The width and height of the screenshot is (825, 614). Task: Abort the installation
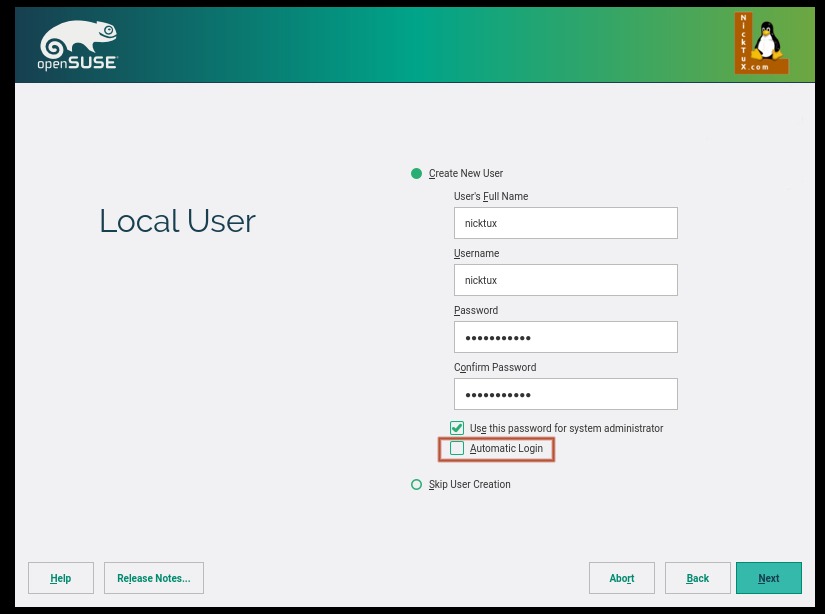pos(622,578)
